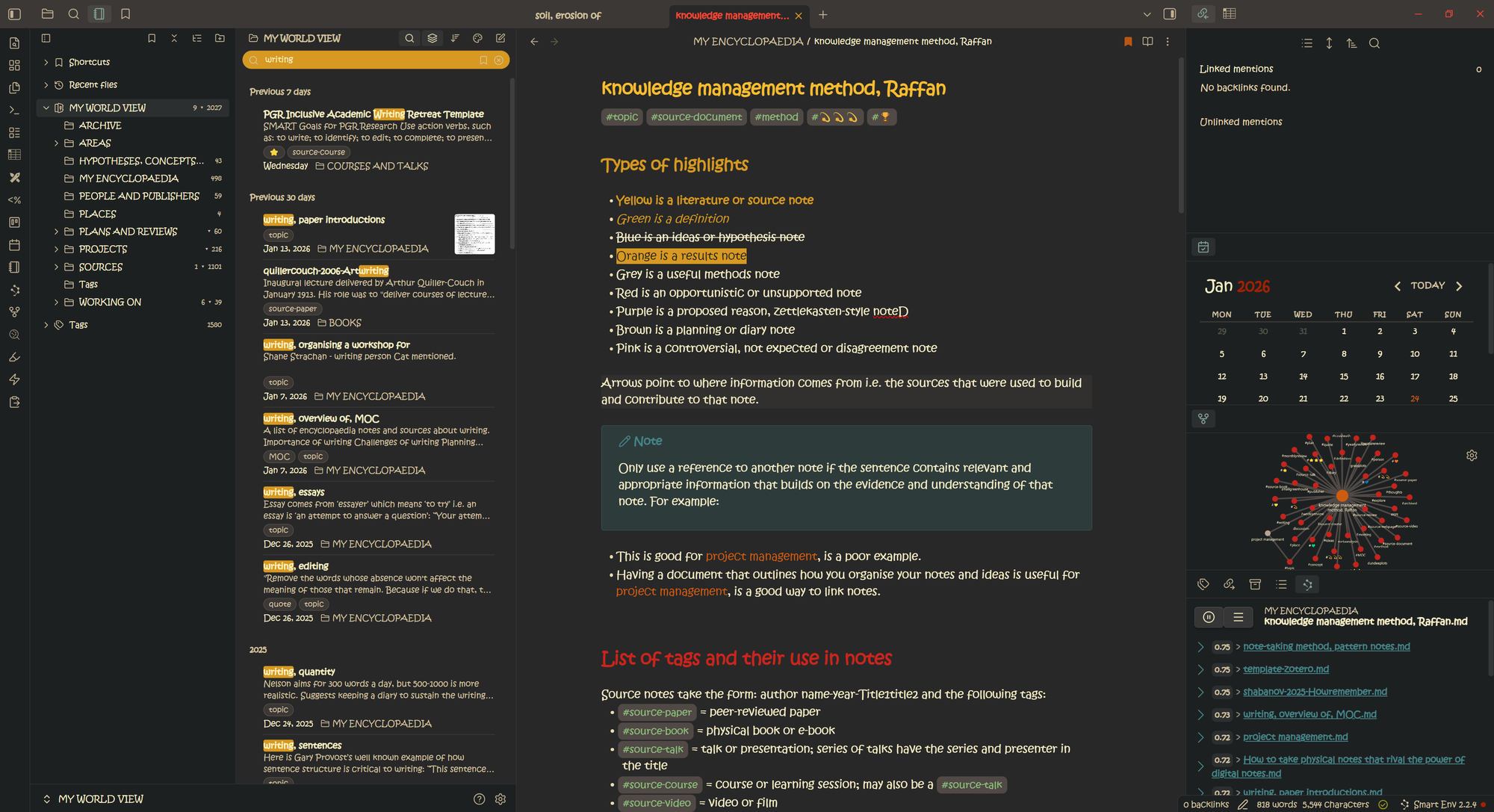Image resolution: width=1494 pixels, height=812 pixels.
Task: Open new tab with plus
Action: coord(822,15)
